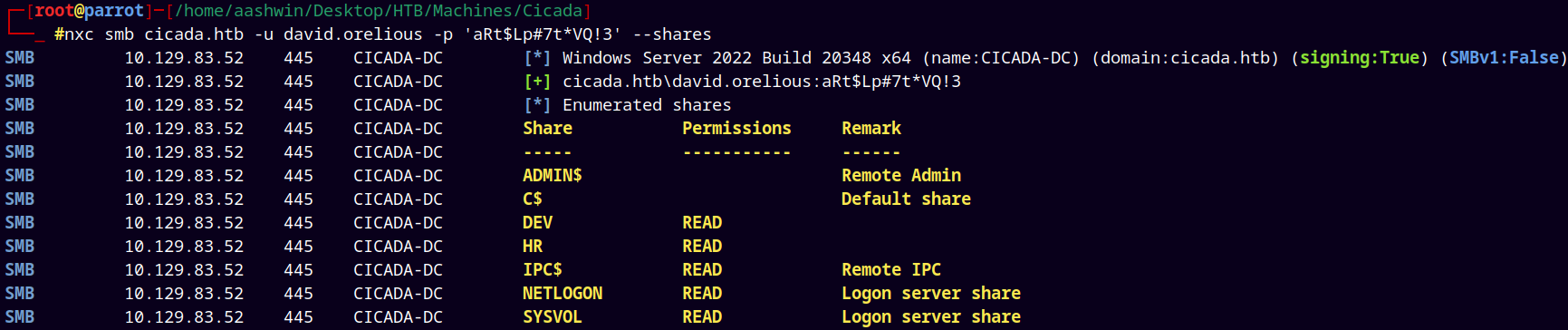Image resolution: width=1568 pixels, height=330 pixels.
Task: Click the SMBv1:False text
Action: (x=1505, y=57)
